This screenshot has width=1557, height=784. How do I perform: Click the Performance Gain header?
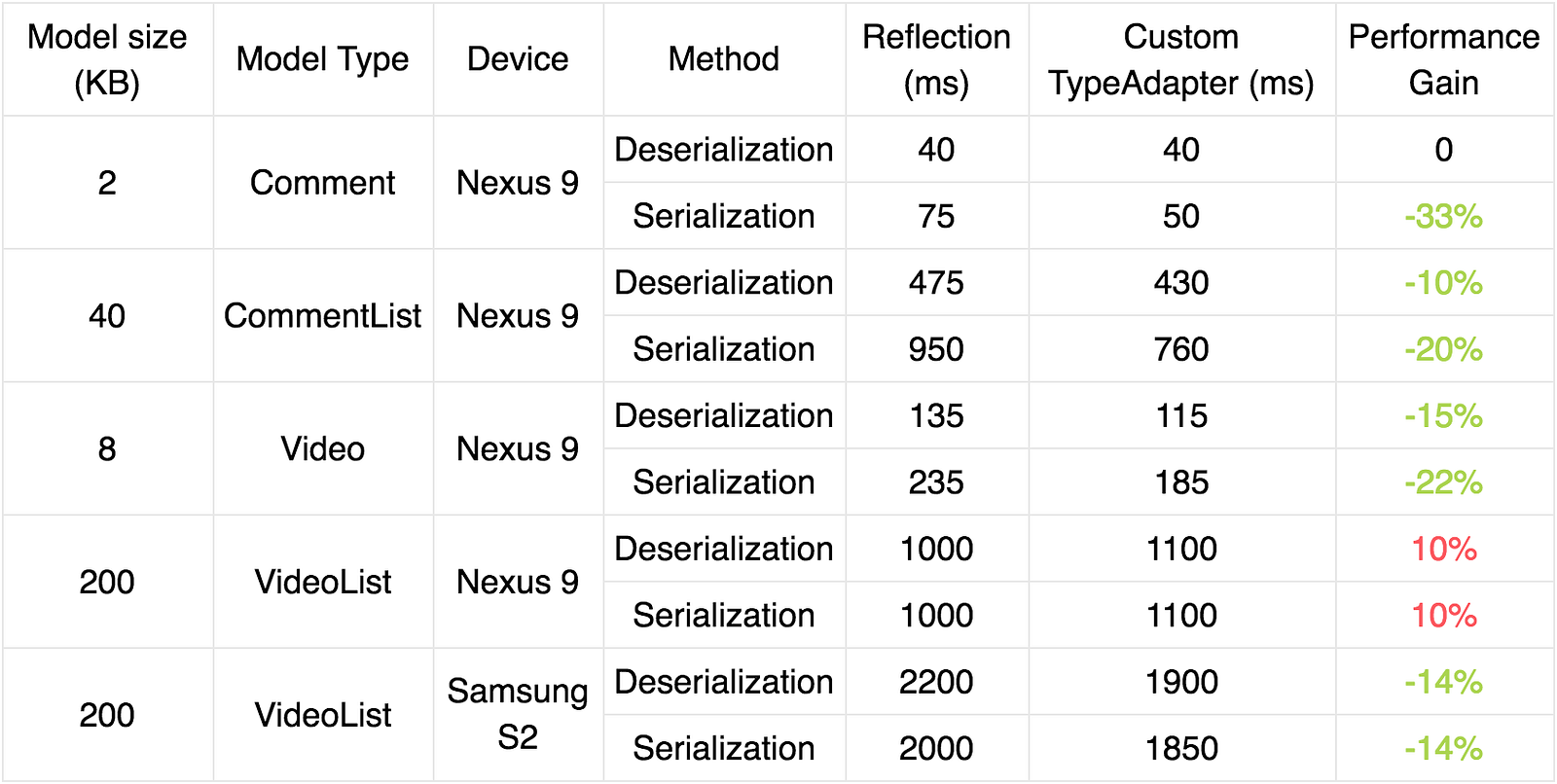(1444, 59)
